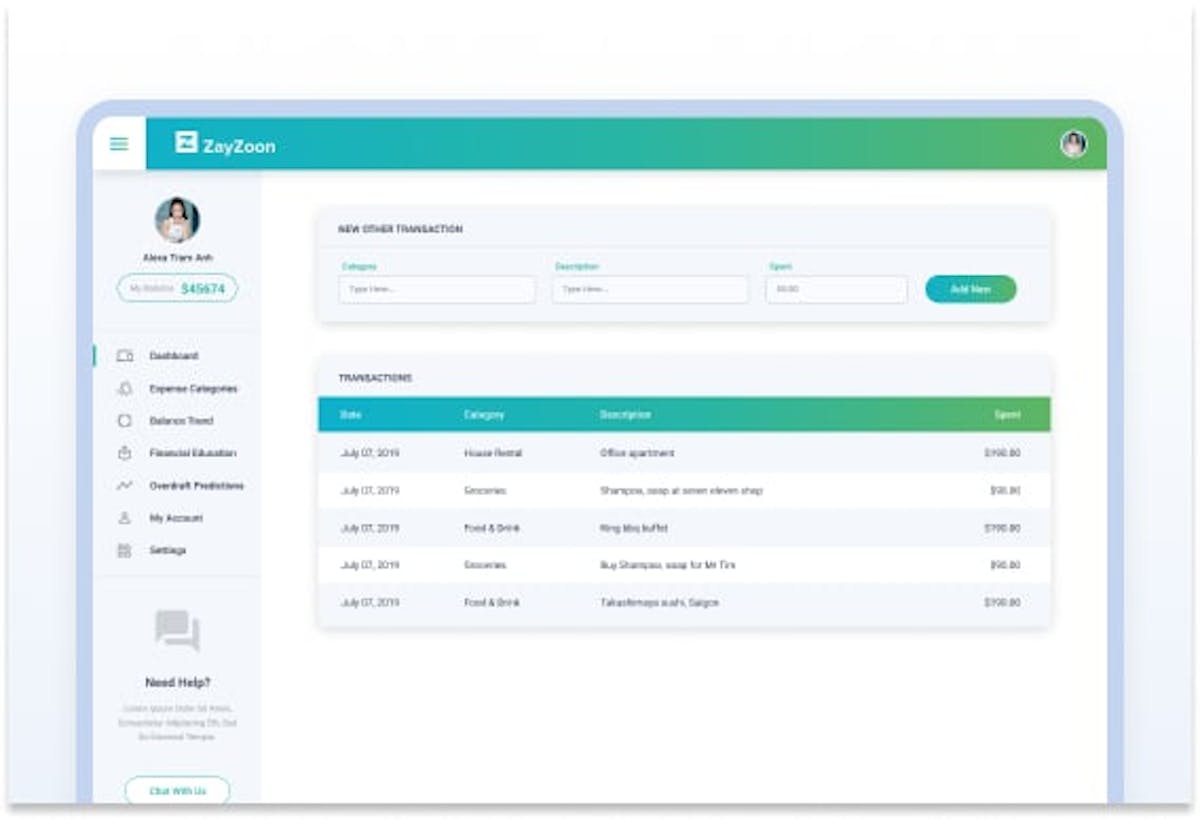The image size is (1200, 820).
Task: Focus the Description input field
Action: point(650,289)
